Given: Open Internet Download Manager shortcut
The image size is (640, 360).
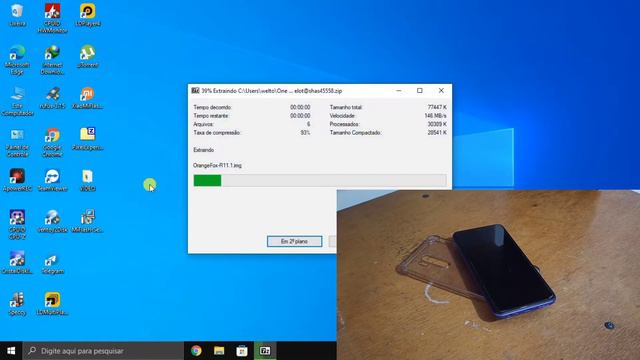Looking at the screenshot, I should [x=52, y=60].
